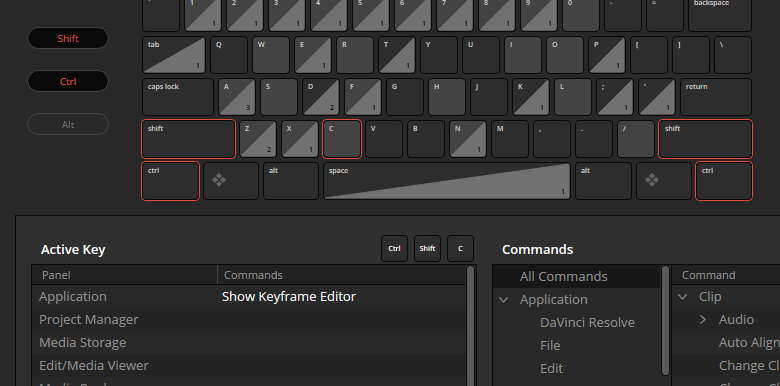Select the comma key
Viewport: 780px width, 386px height.
(x=552, y=139)
